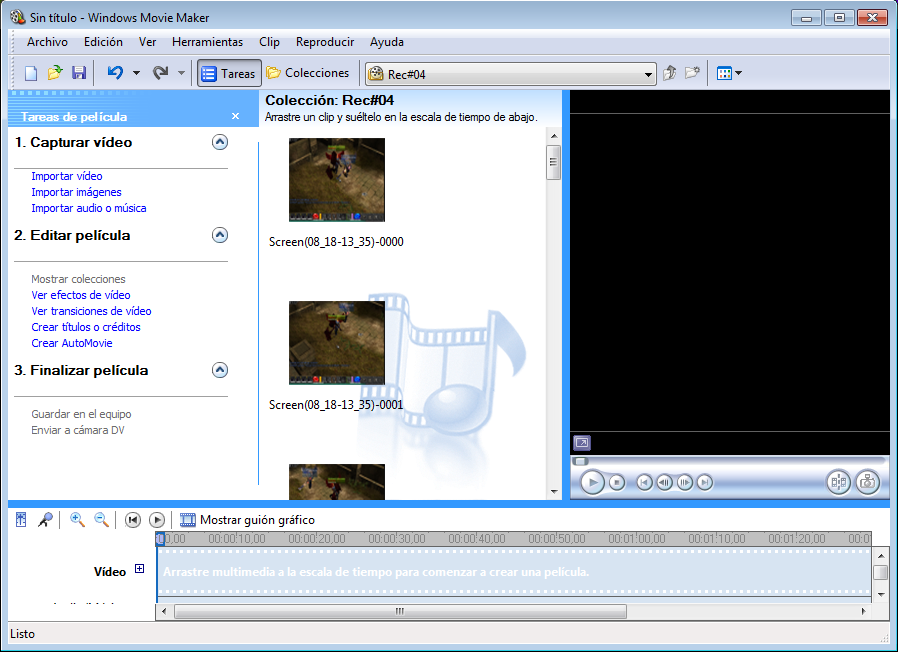This screenshot has width=898, height=652.
Task: Click the collection list scroll-down arrow
Action: coord(554,492)
